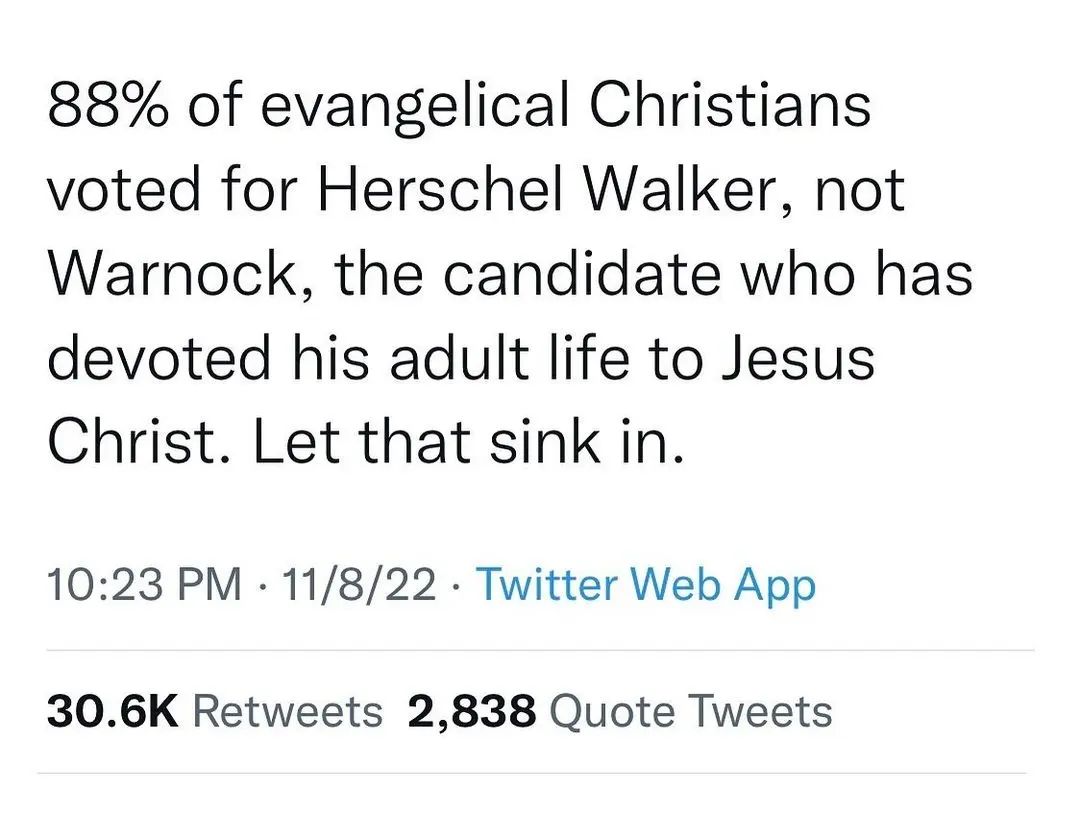
Task: Click the 30.6K retweet count number
Action: coord(112,712)
